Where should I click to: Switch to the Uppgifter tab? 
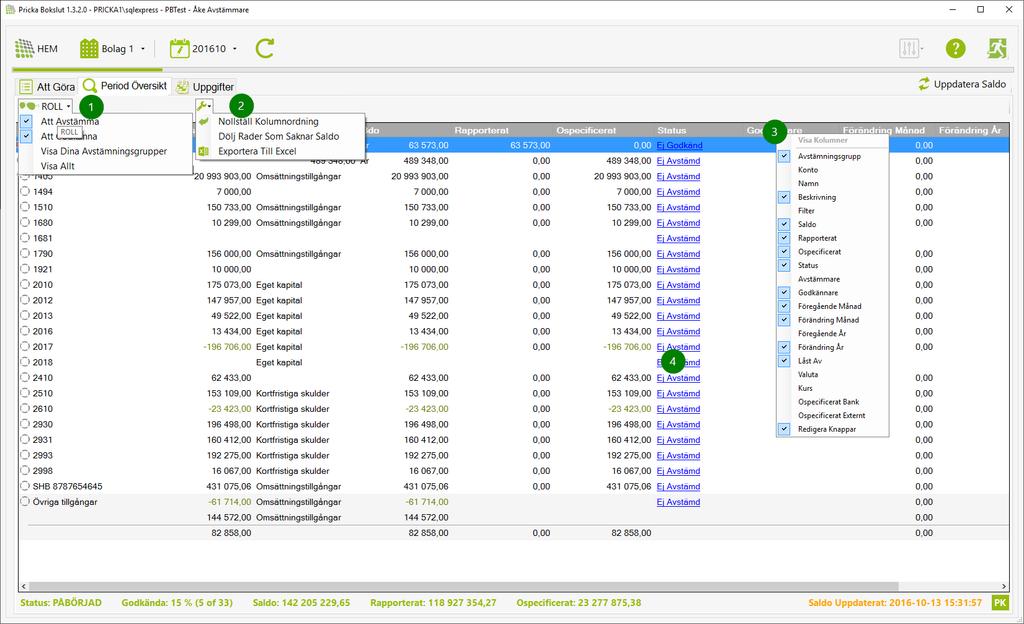(x=205, y=87)
